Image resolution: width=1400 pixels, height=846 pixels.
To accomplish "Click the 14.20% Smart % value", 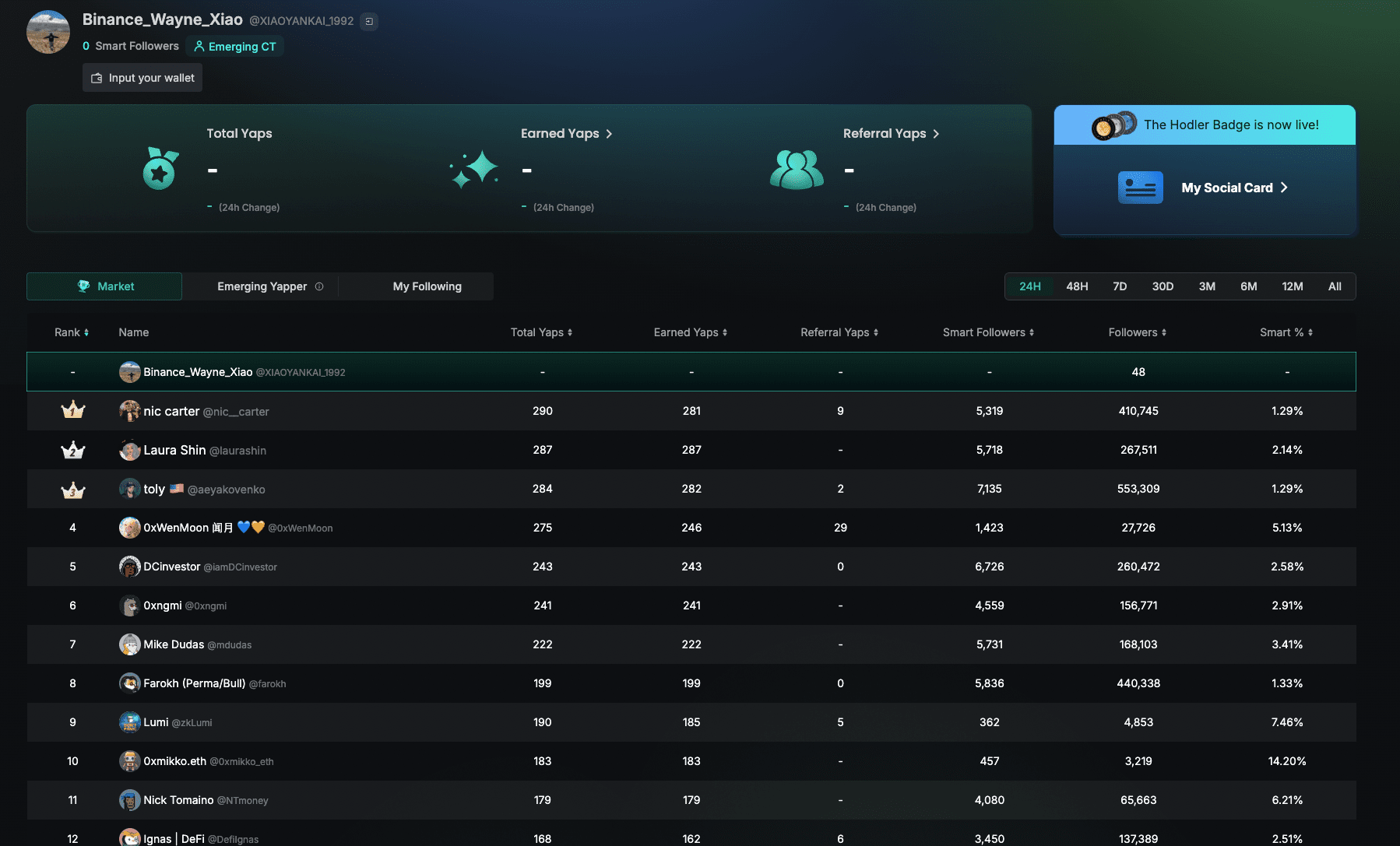I will (x=1287, y=761).
